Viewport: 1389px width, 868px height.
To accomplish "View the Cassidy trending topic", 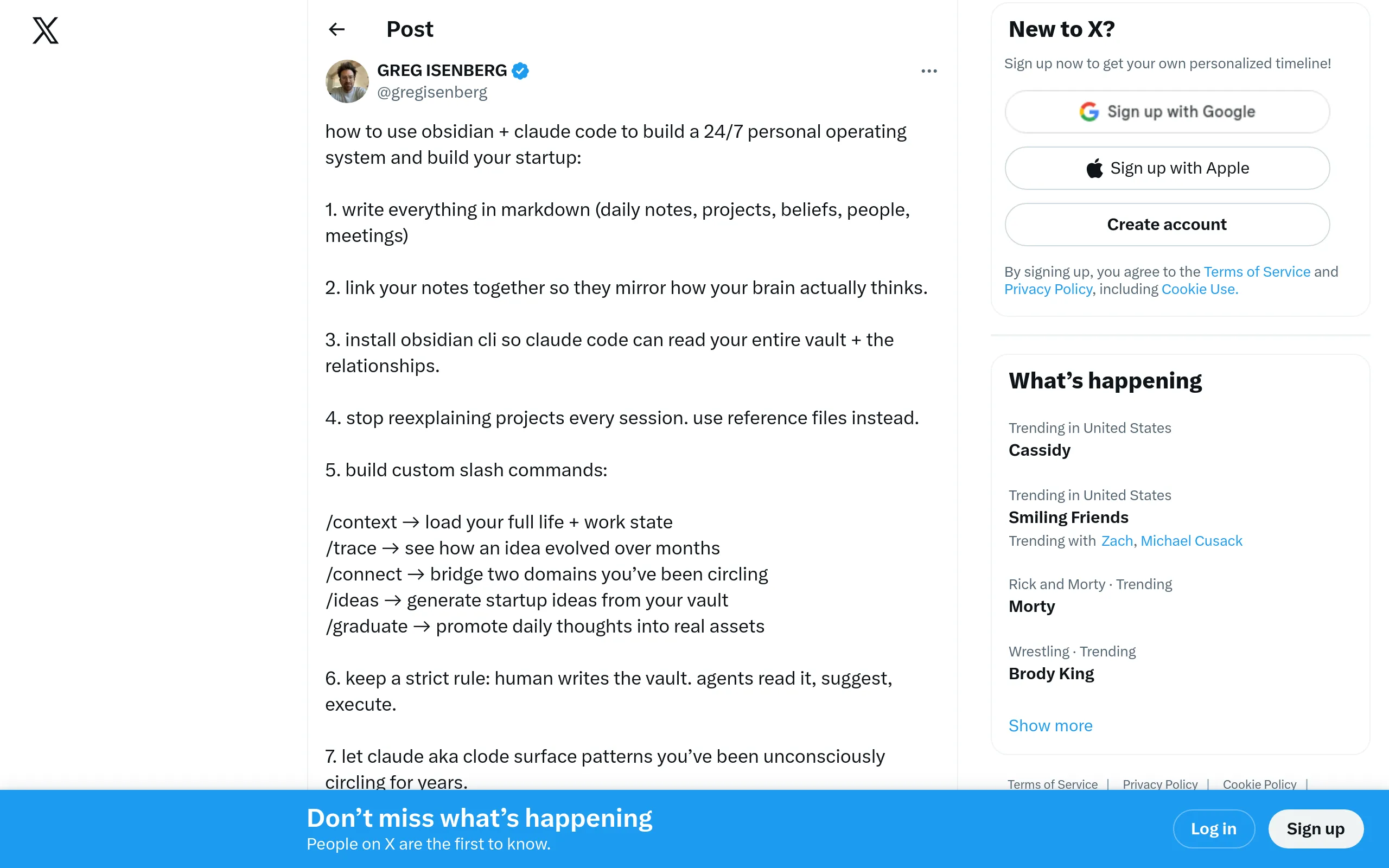I will click(x=1039, y=450).
